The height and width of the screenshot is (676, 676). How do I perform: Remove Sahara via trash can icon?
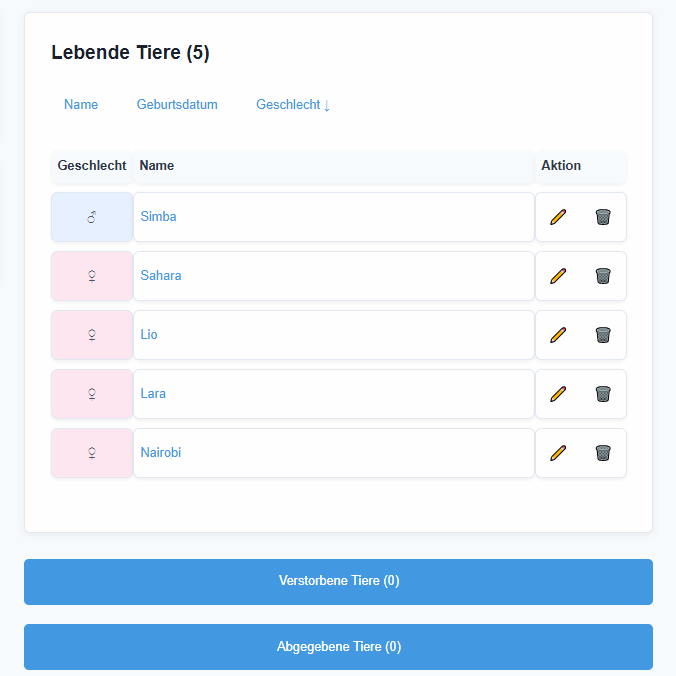coord(603,276)
